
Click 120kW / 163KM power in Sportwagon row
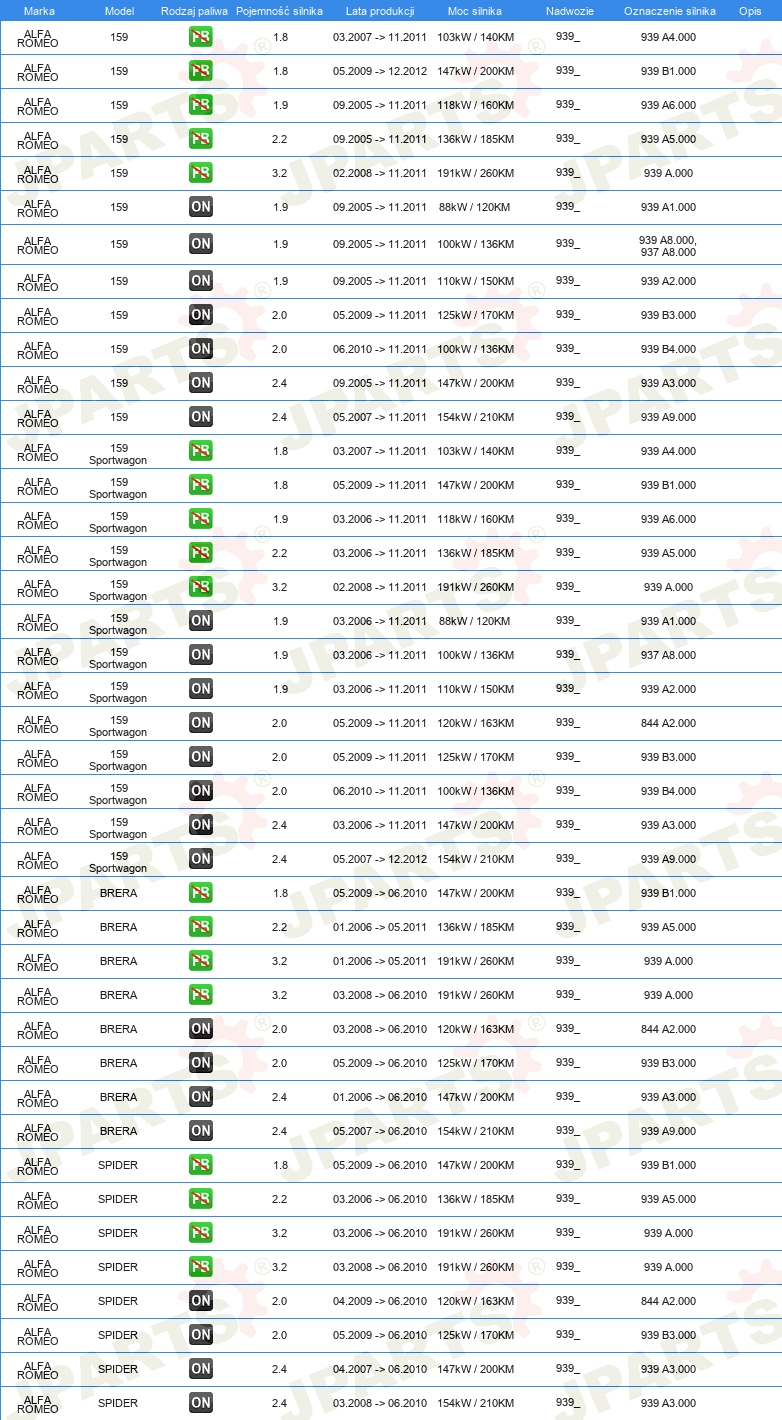click(x=475, y=723)
